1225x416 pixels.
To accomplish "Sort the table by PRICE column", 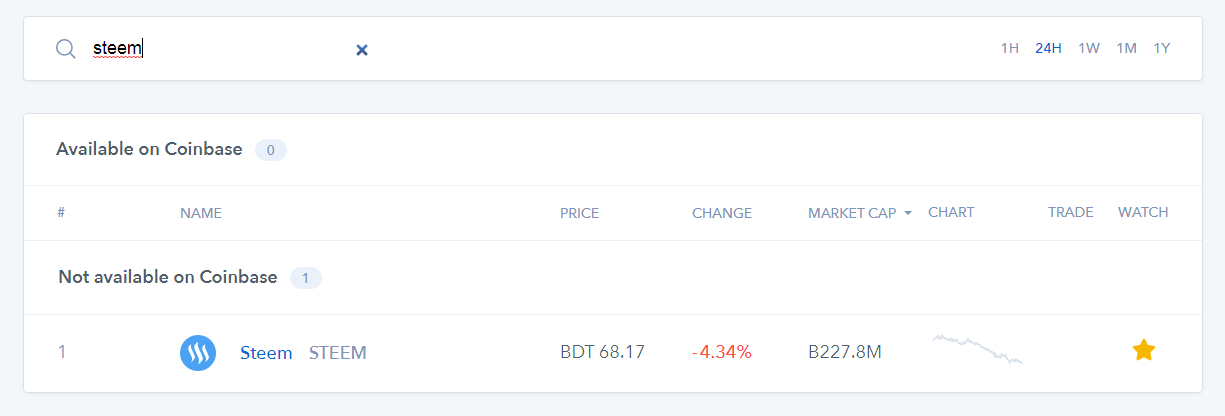I will 579,213.
